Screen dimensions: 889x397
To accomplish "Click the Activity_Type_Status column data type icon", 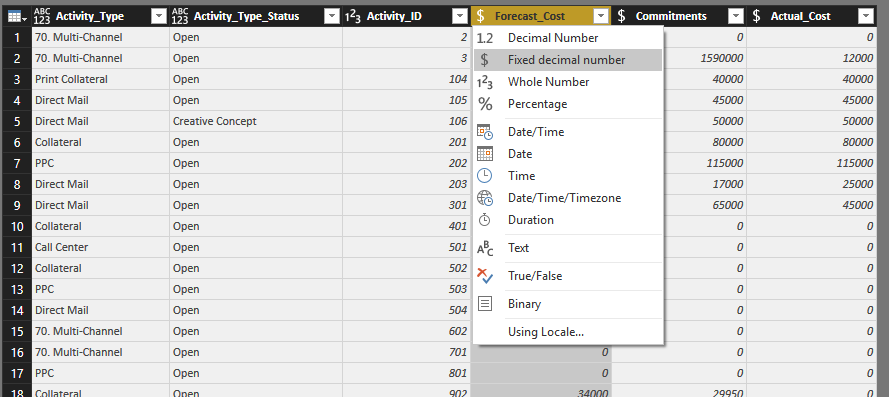I will pos(180,16).
